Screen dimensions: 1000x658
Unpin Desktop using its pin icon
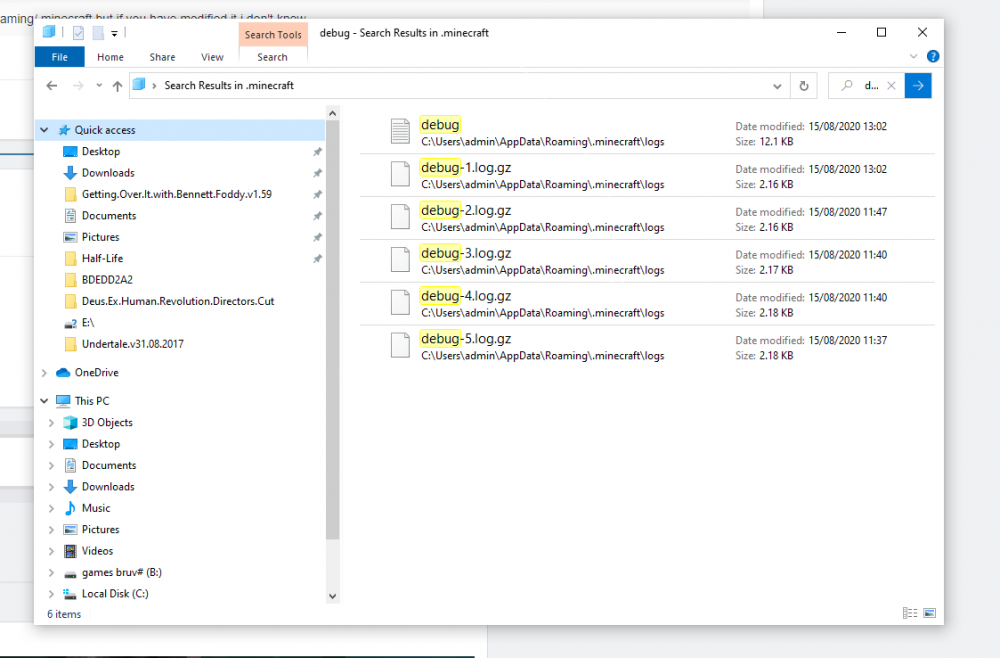(318, 152)
